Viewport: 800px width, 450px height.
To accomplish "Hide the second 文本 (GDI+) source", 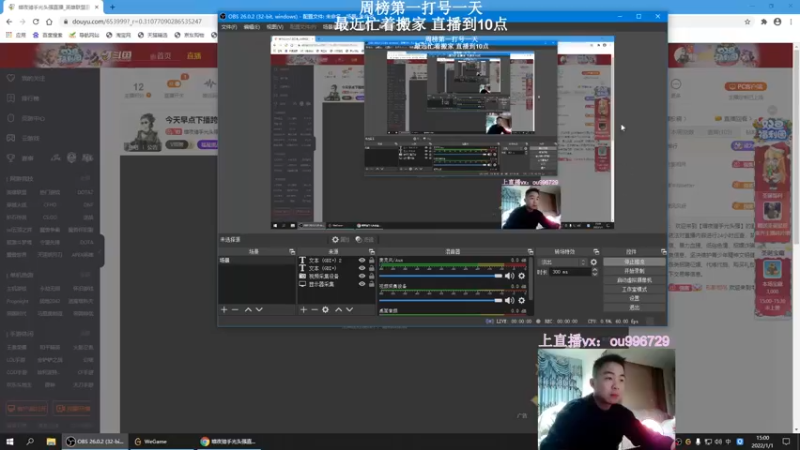I will [362, 268].
